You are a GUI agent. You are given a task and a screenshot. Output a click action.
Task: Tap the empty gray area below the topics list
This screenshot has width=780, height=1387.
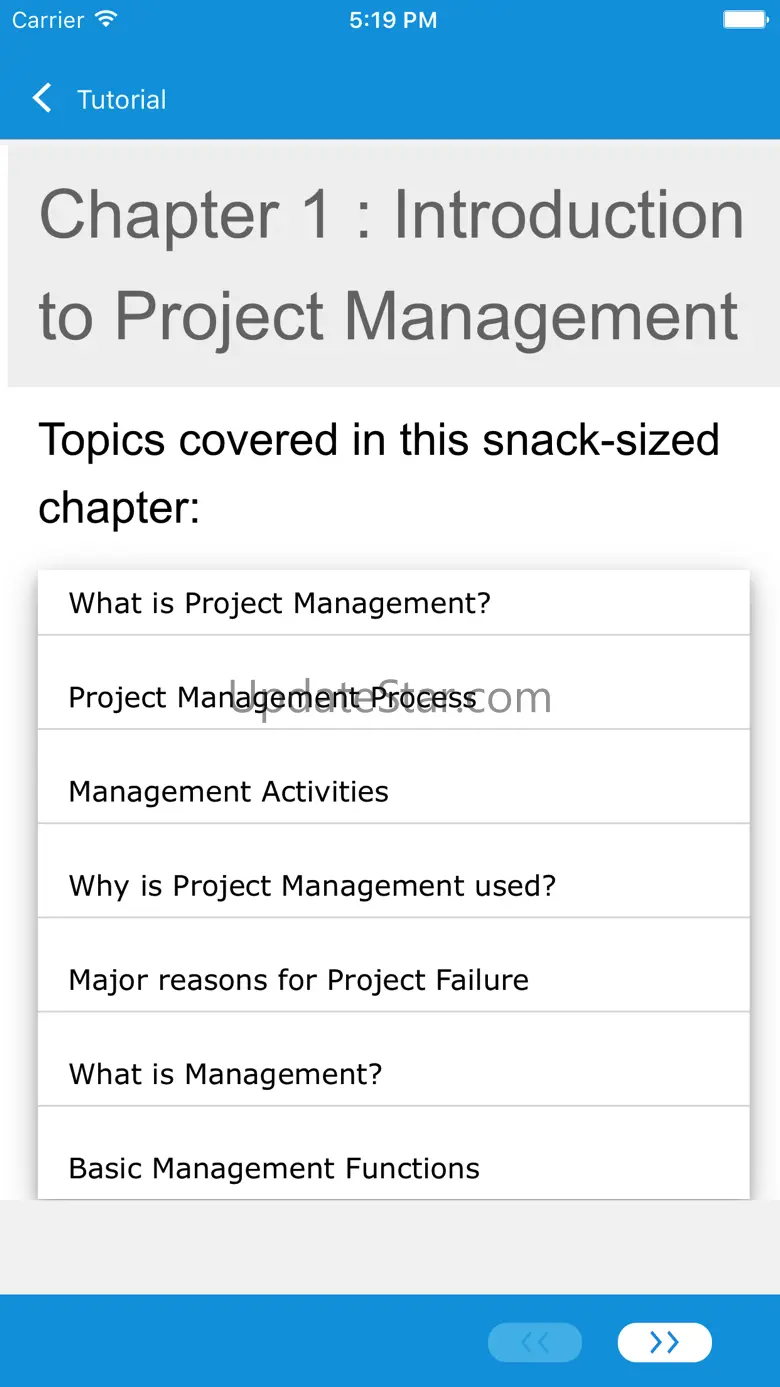(x=390, y=1245)
